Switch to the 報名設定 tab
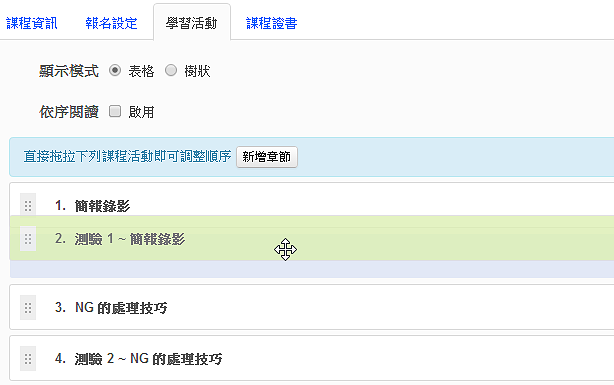Image resolution: width=614 pixels, height=385 pixels. click(111, 23)
